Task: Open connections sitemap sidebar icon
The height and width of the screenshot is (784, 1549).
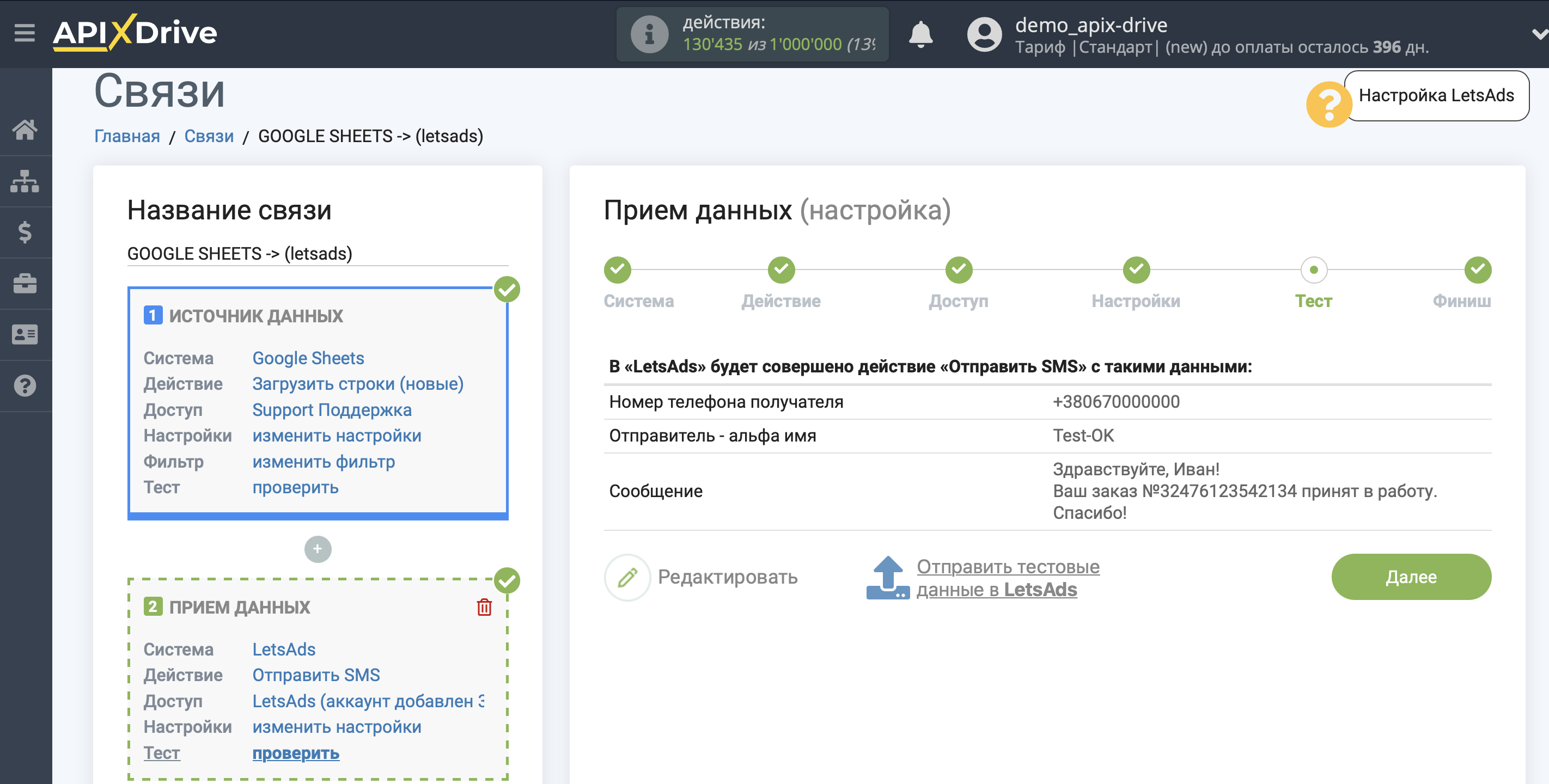Action: (25, 181)
